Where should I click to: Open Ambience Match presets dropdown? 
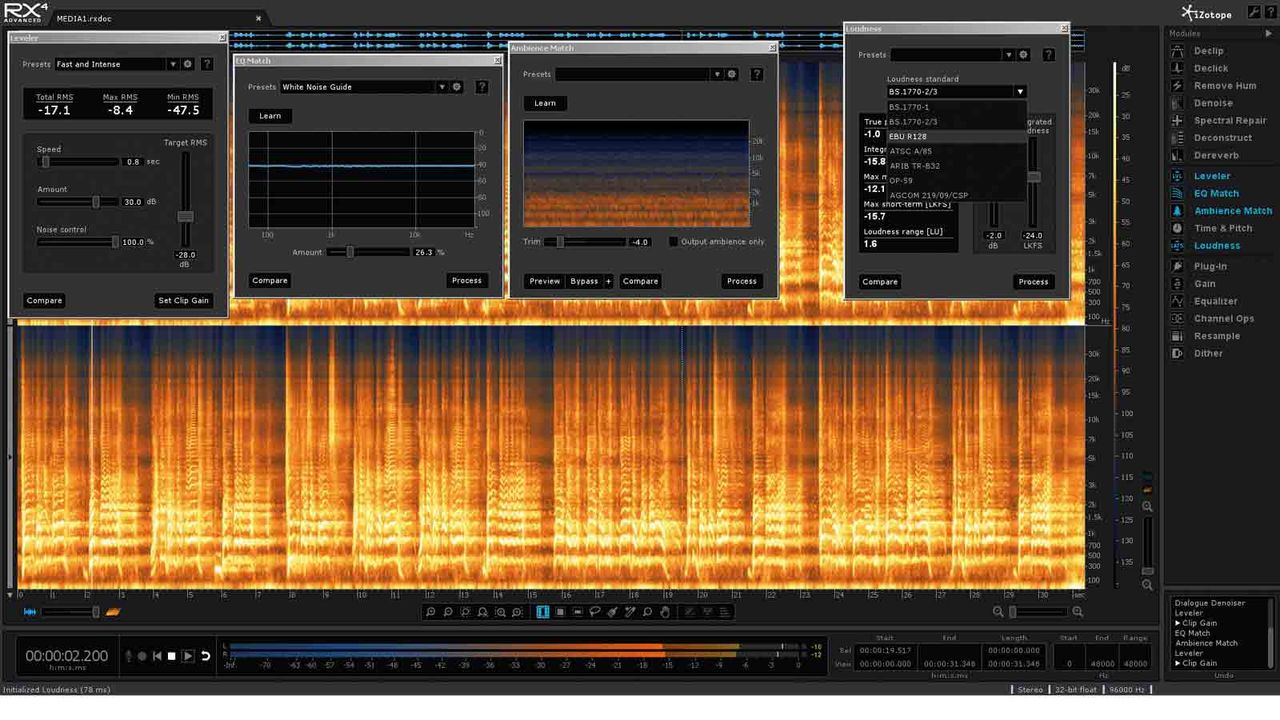(x=639, y=74)
